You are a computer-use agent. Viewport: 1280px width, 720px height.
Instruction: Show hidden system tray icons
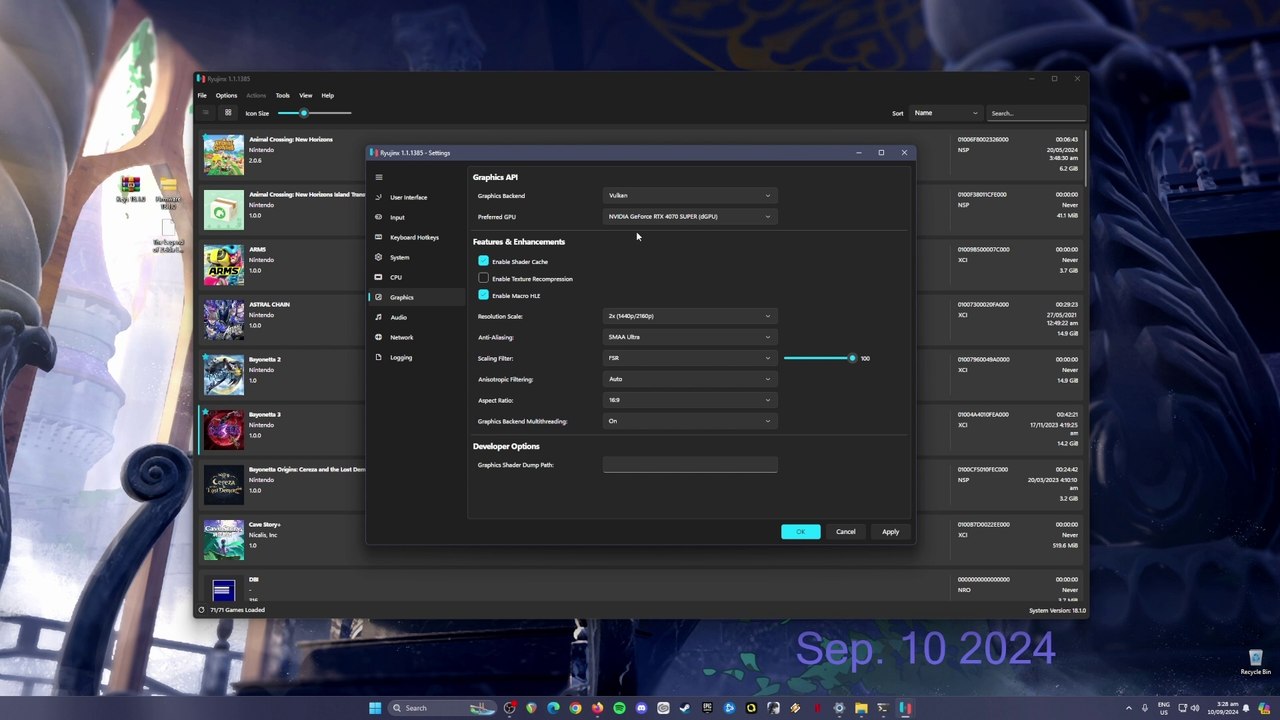[1129, 708]
